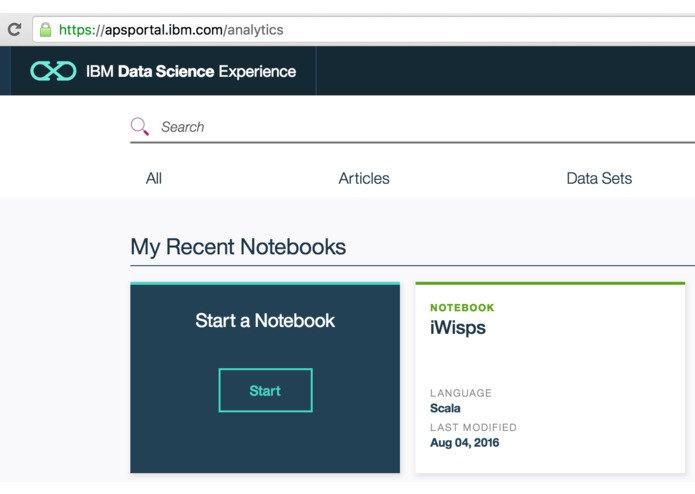Viewport: 695px width, 494px height.
Task: Click the Aug 04, 2016 modified date
Action: [465, 443]
